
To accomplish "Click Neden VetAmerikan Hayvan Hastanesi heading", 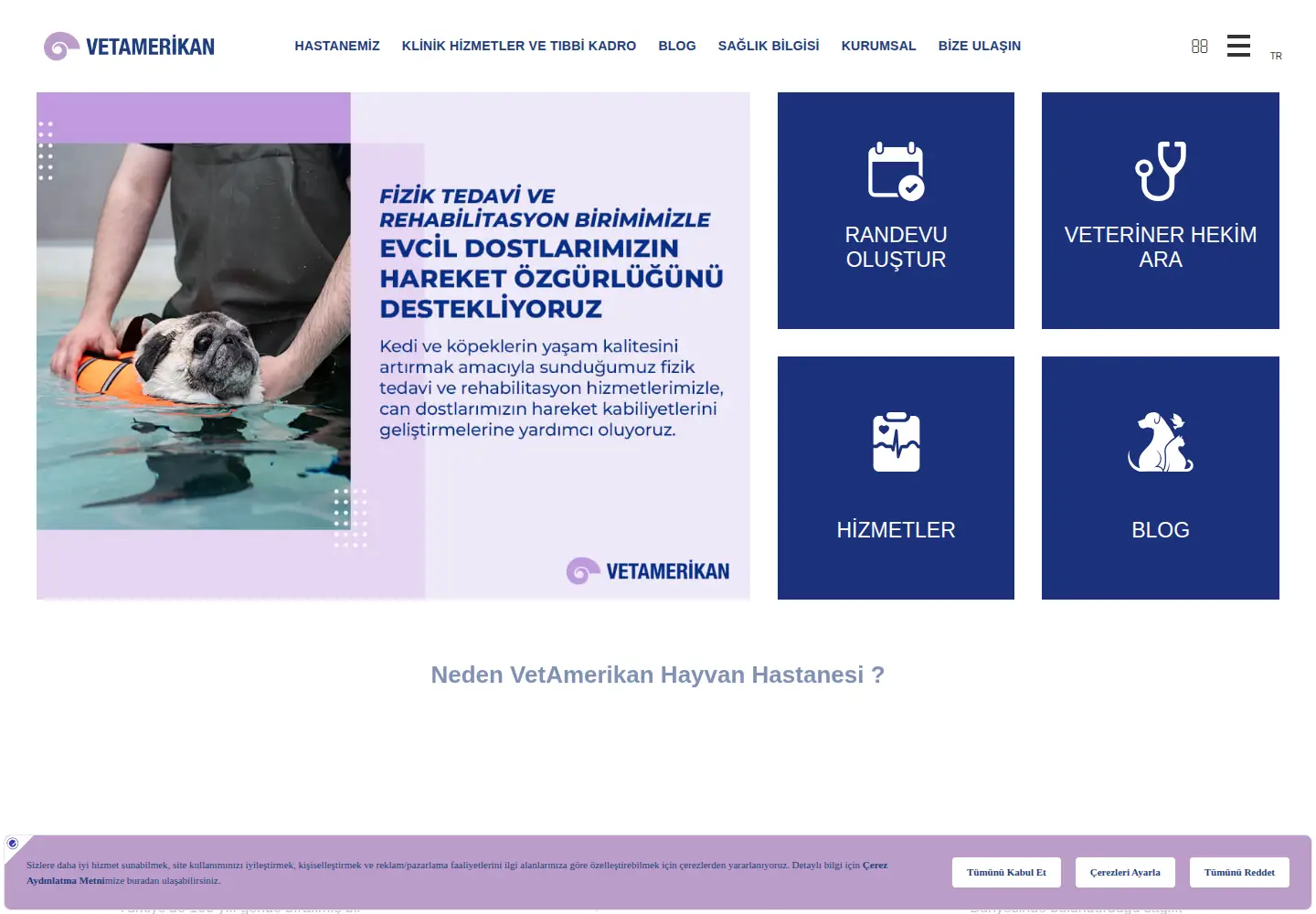I will [x=658, y=675].
